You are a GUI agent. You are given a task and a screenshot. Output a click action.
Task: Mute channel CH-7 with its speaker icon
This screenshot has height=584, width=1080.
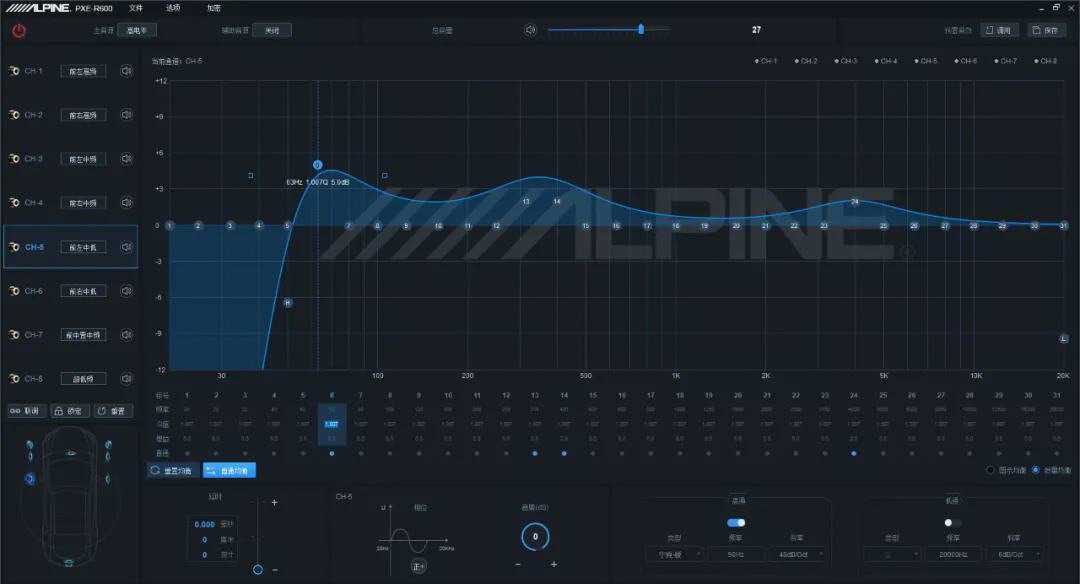pos(127,335)
